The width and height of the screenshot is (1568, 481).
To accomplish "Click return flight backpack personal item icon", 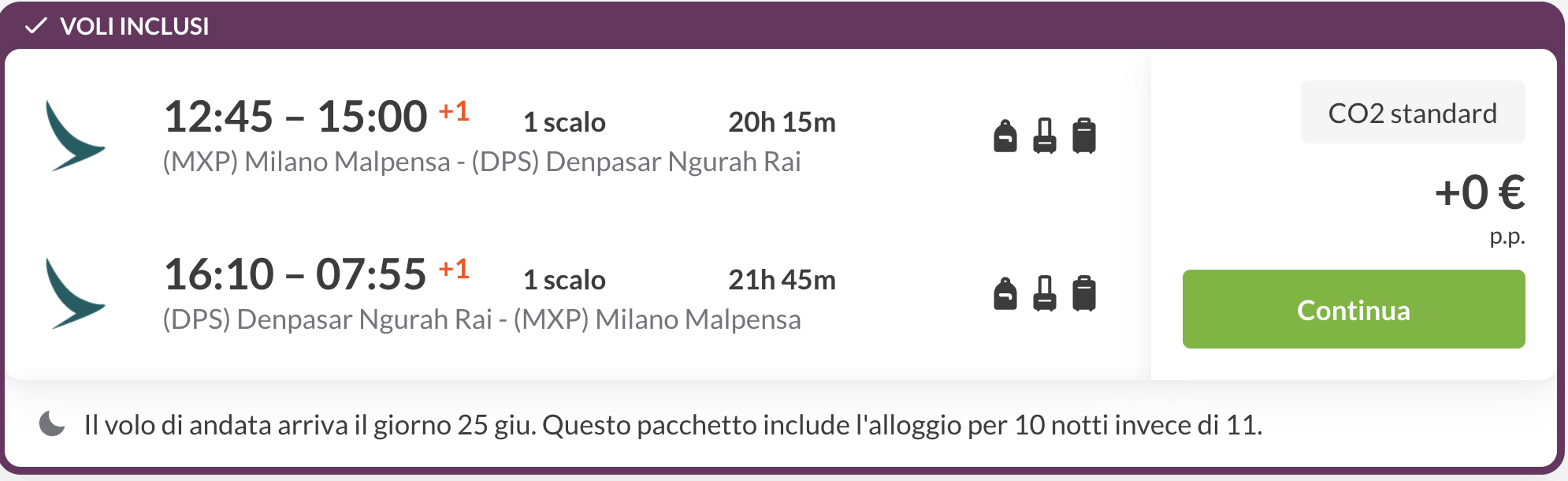I will click(x=1005, y=293).
